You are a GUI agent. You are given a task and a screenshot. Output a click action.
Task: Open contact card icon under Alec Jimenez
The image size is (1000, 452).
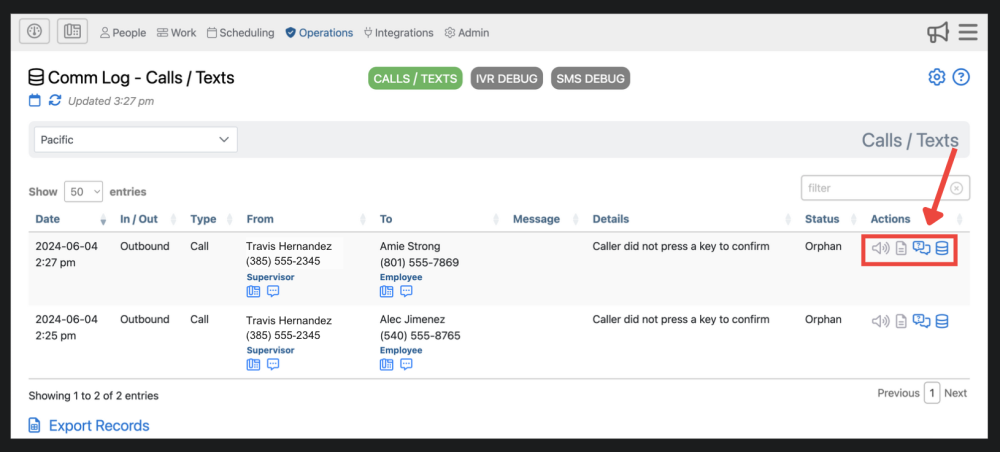(386, 365)
